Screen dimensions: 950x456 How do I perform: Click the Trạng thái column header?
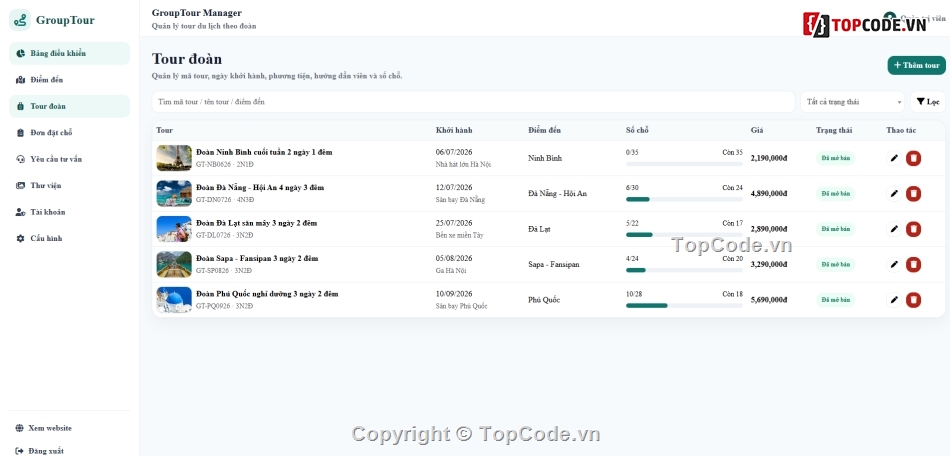tap(834, 130)
